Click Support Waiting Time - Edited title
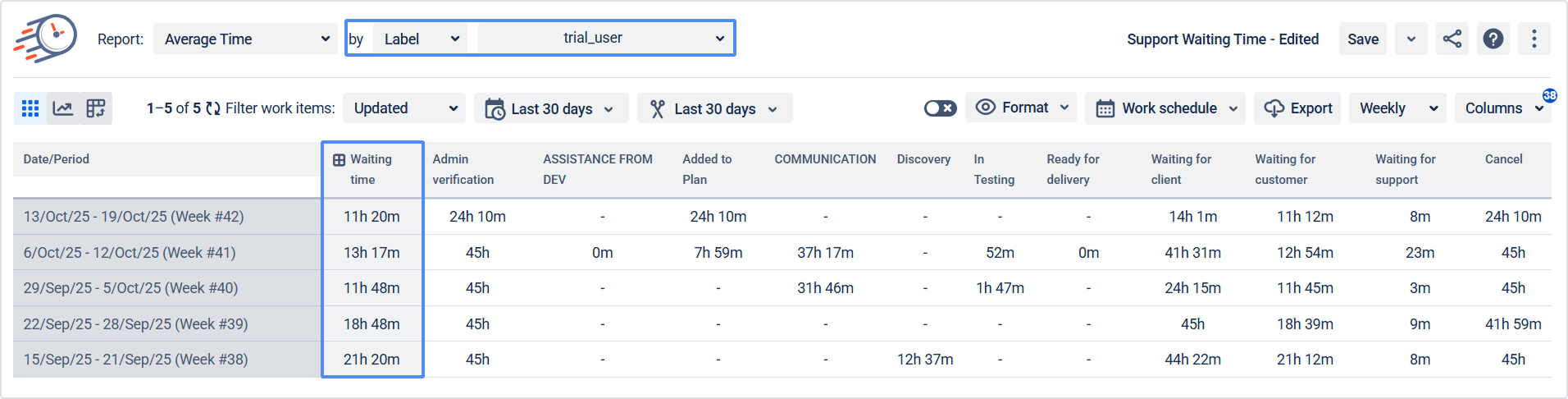This screenshot has width=1568, height=399. click(1223, 39)
